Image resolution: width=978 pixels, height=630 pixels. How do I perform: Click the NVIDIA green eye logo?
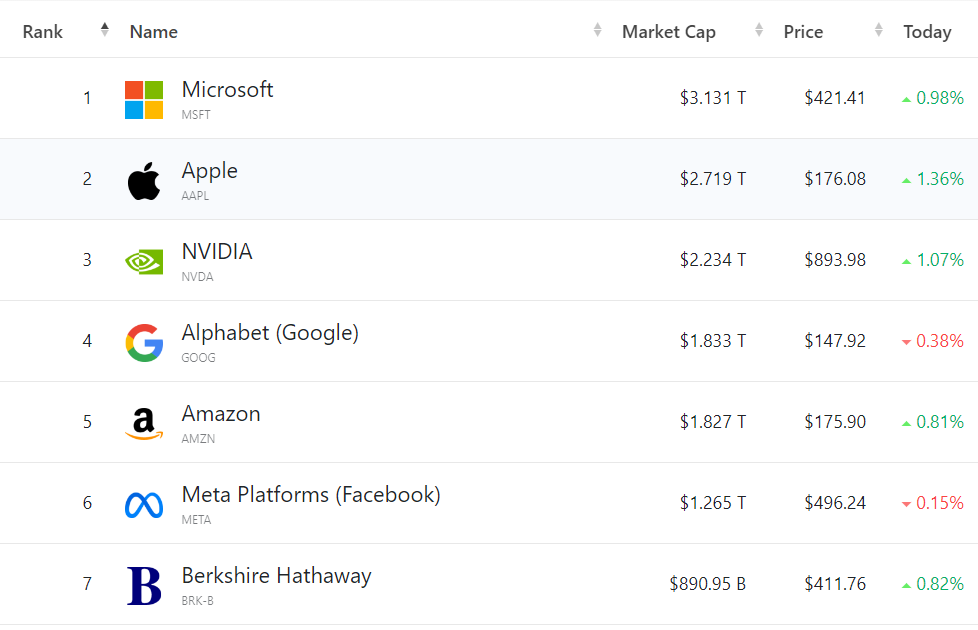click(x=144, y=262)
